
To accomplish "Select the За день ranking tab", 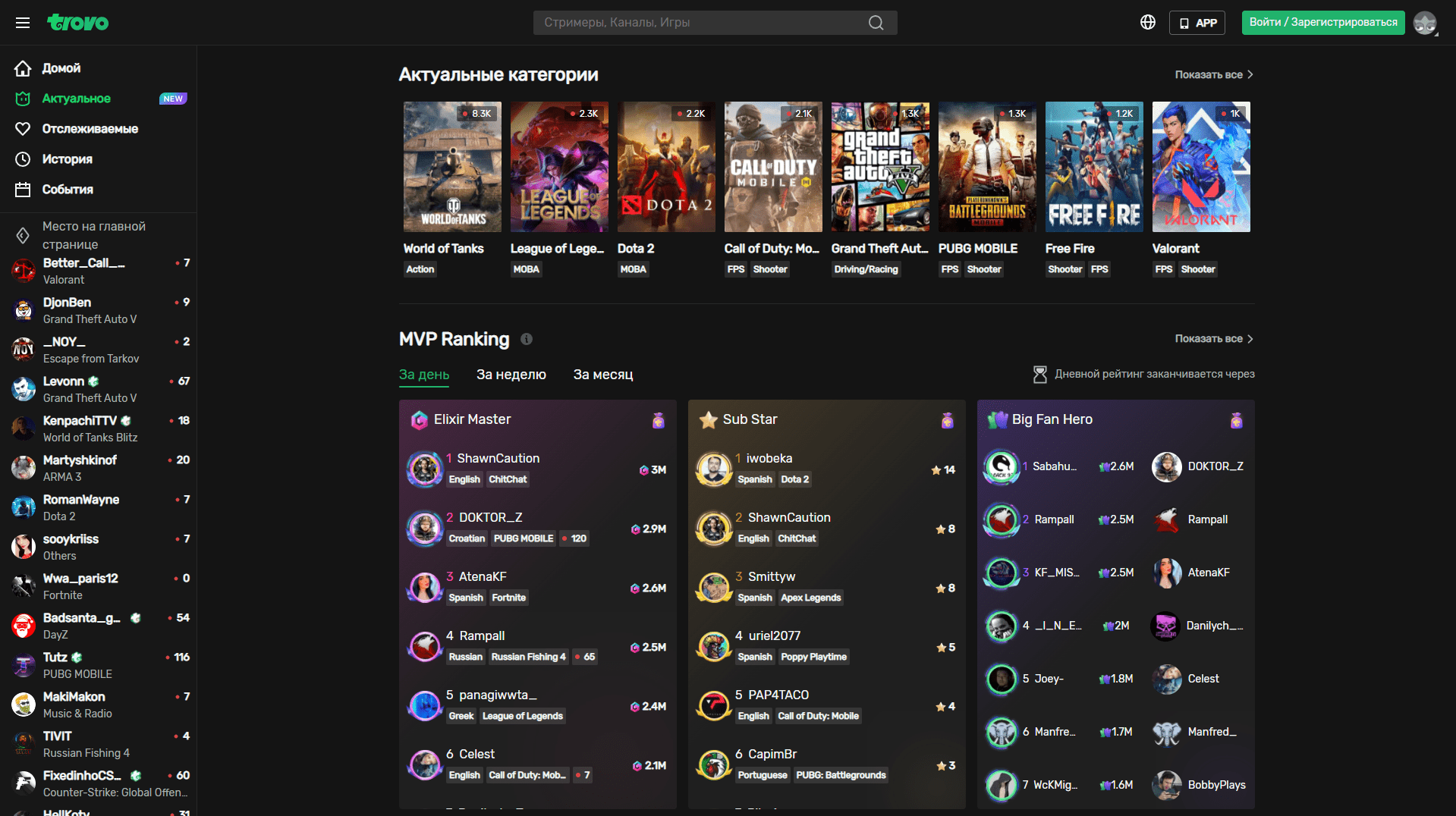I will (423, 375).
